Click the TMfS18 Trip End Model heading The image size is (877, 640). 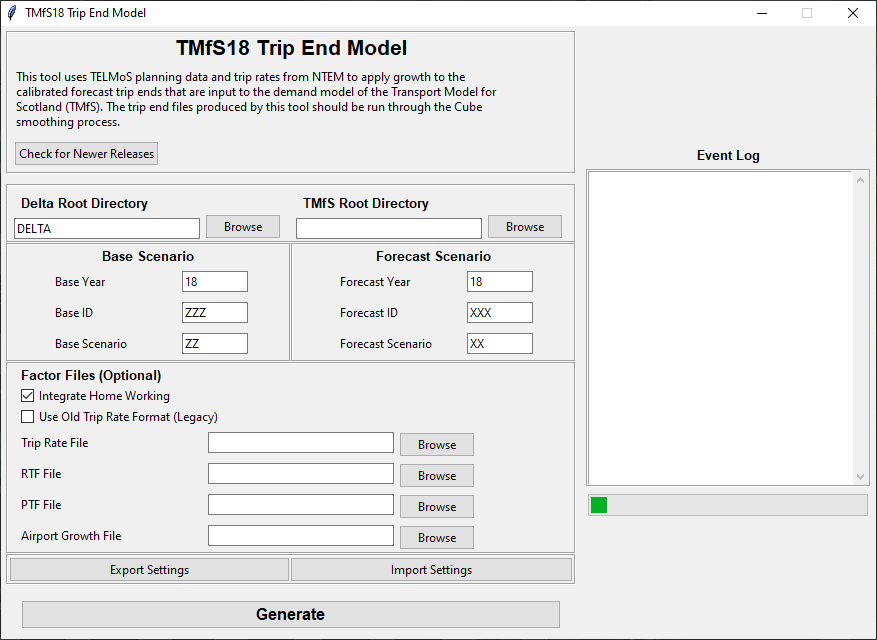[291, 48]
